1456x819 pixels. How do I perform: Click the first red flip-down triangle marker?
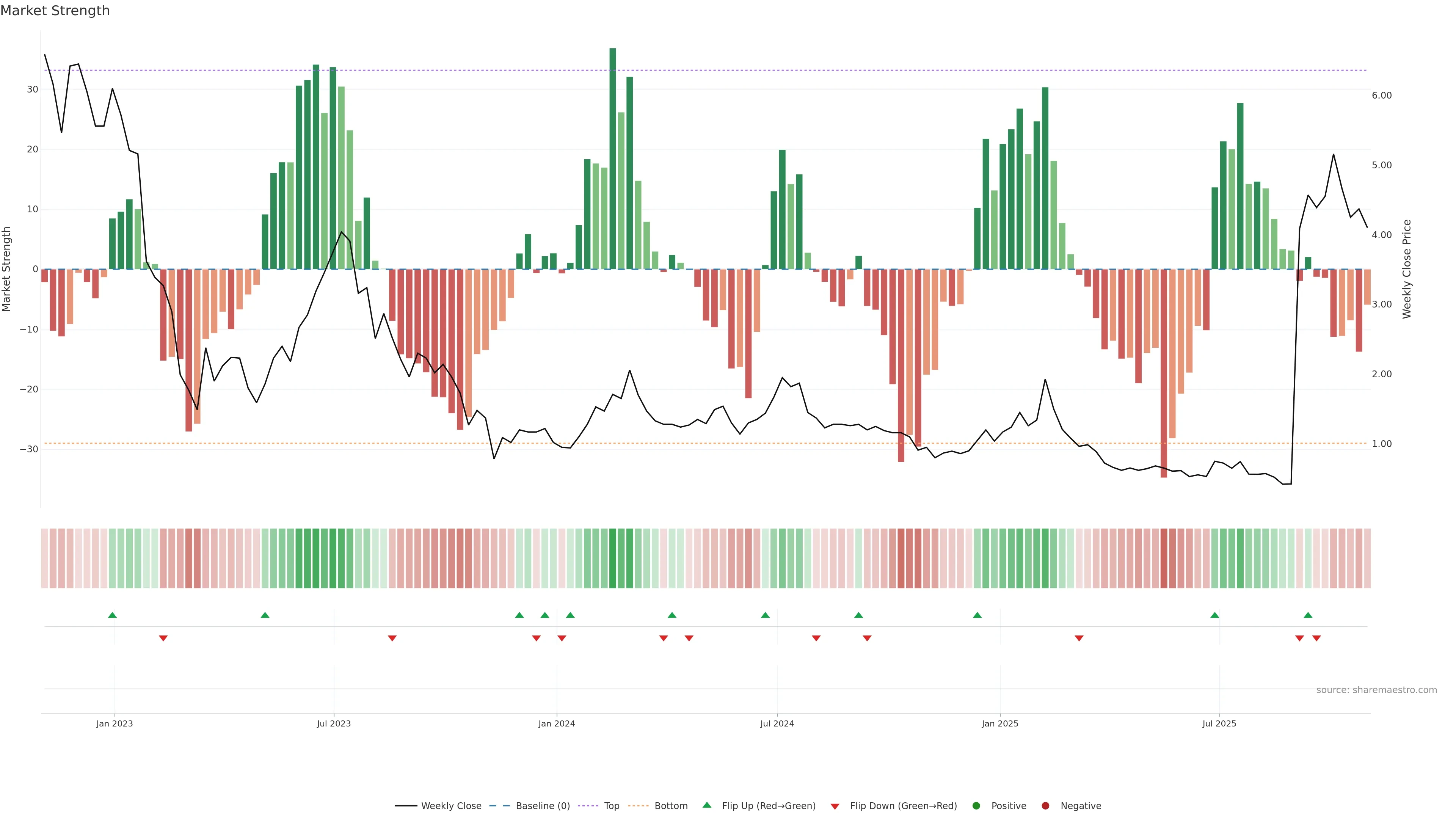click(163, 638)
